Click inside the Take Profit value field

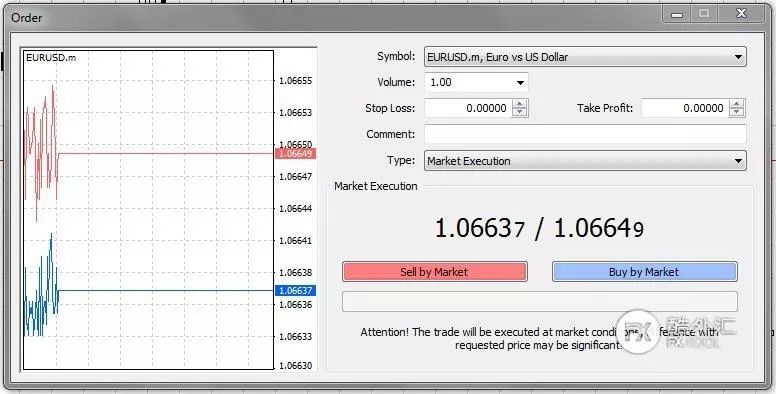coord(686,108)
